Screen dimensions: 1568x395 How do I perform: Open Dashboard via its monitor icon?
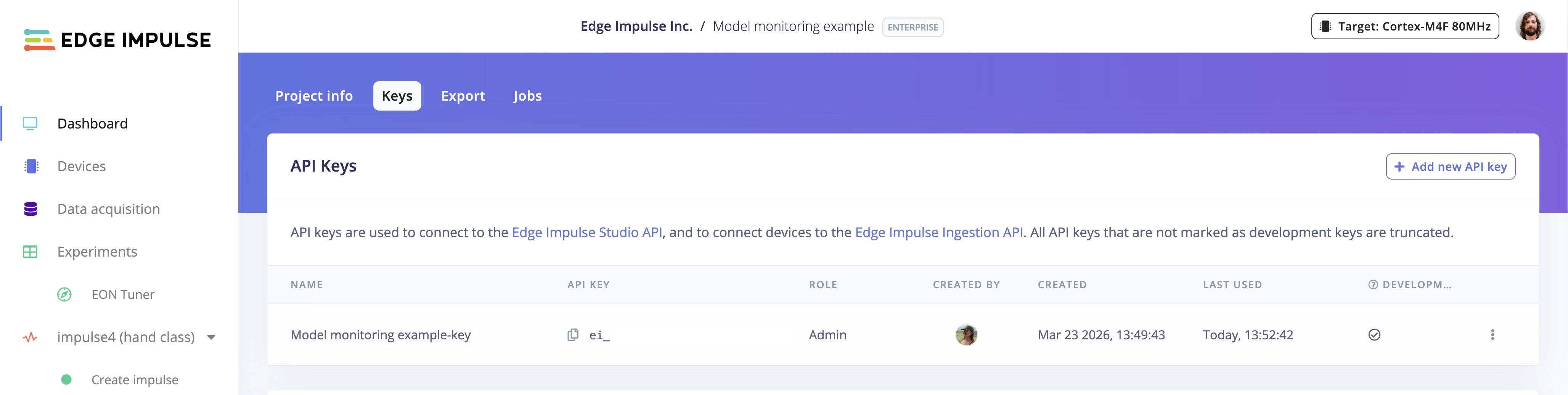[x=30, y=124]
